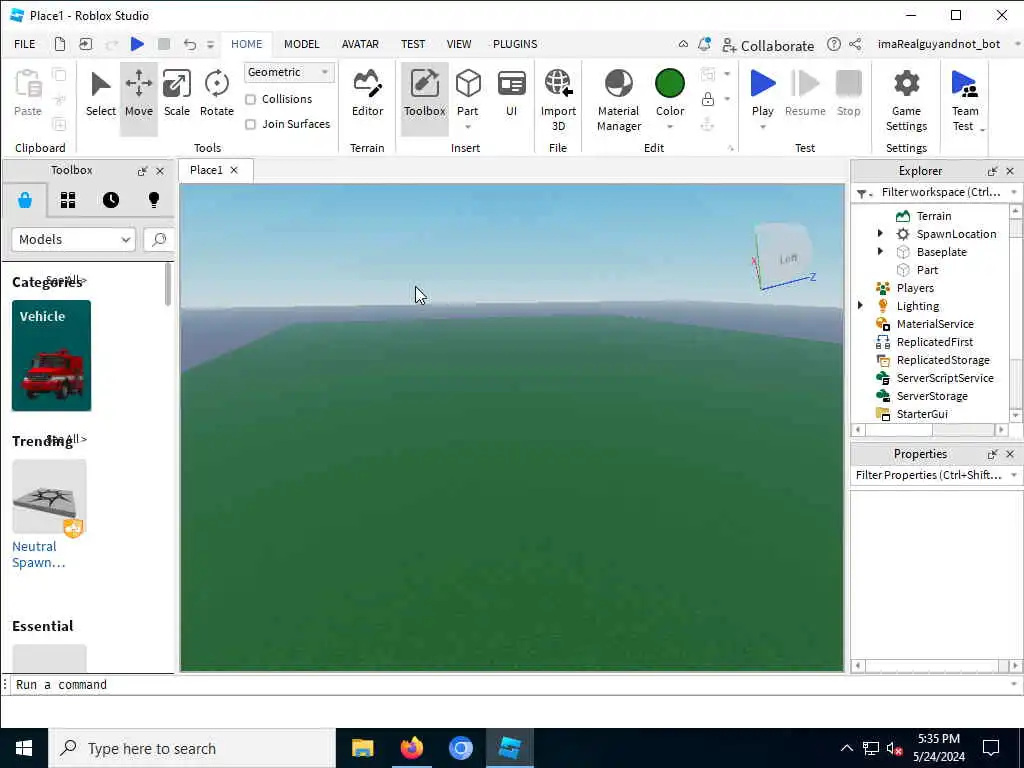The image size is (1024, 768).
Task: Select Part in Explorer tree
Action: point(926,270)
